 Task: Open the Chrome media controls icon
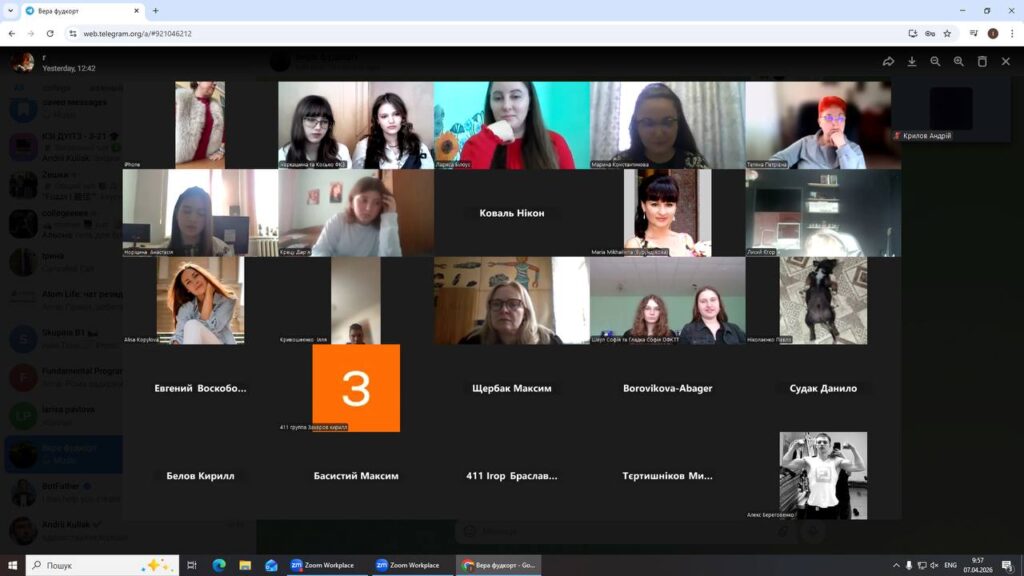pos(974,33)
